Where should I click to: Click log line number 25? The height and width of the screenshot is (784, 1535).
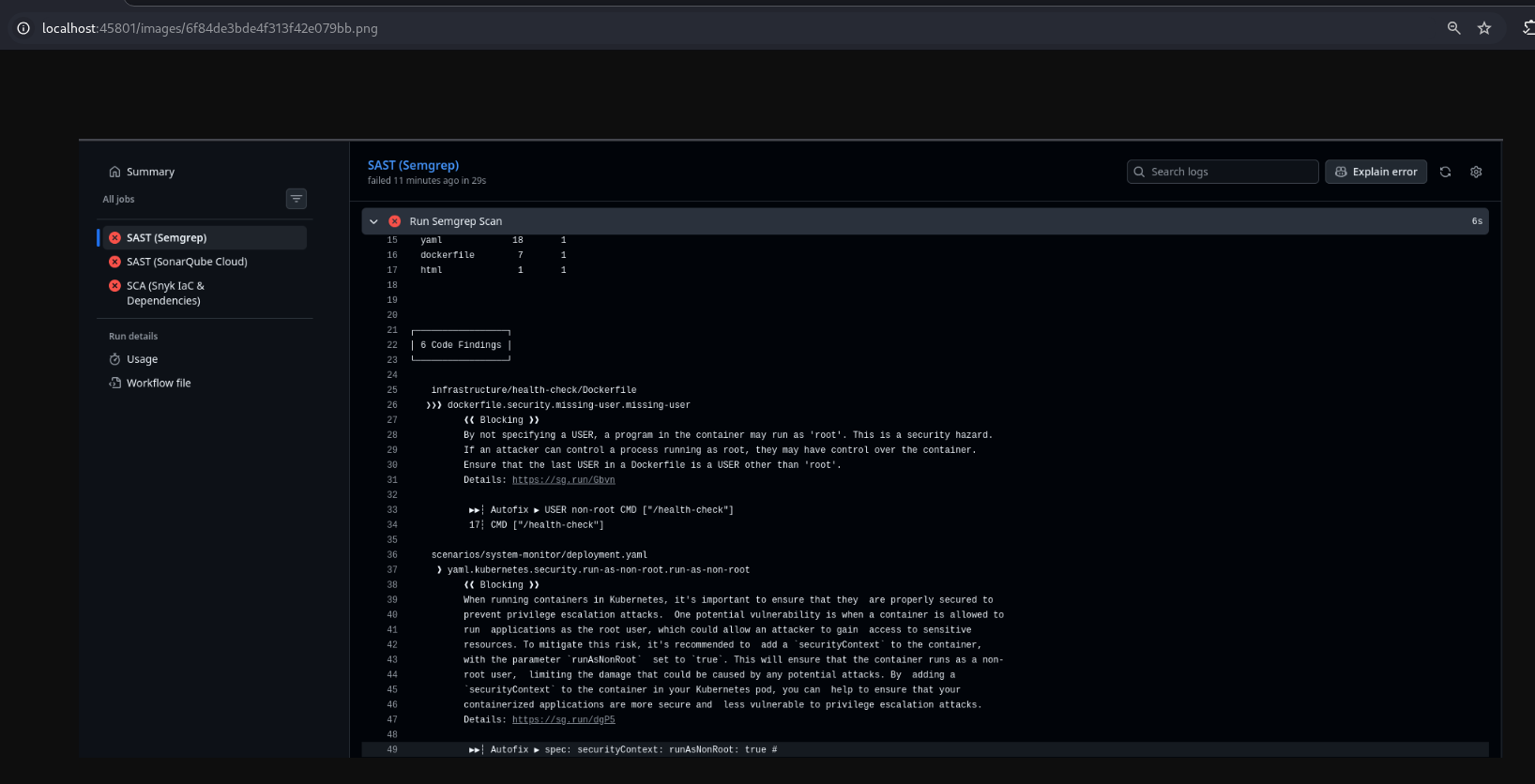click(x=392, y=390)
